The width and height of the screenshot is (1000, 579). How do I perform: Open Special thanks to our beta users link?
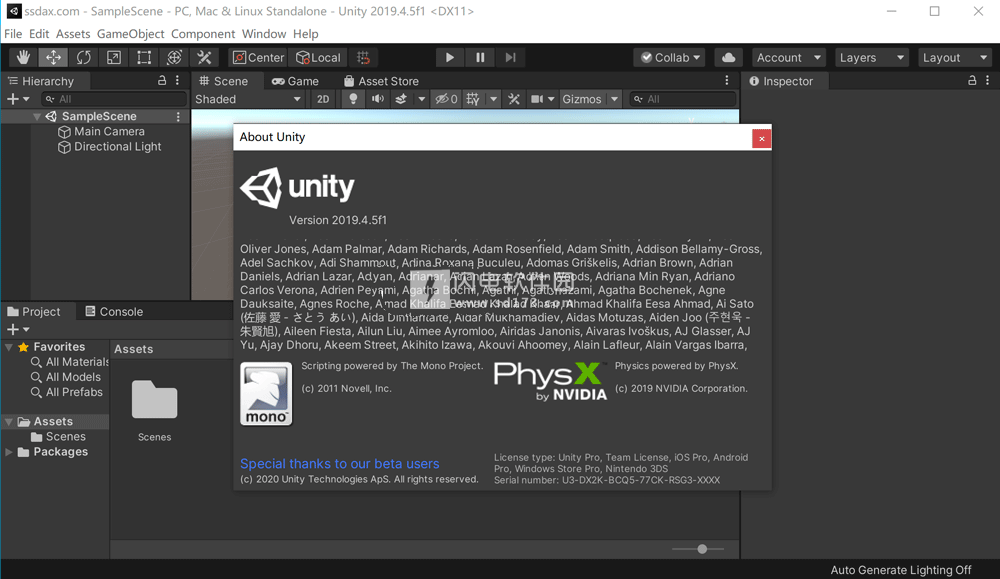[x=339, y=464]
